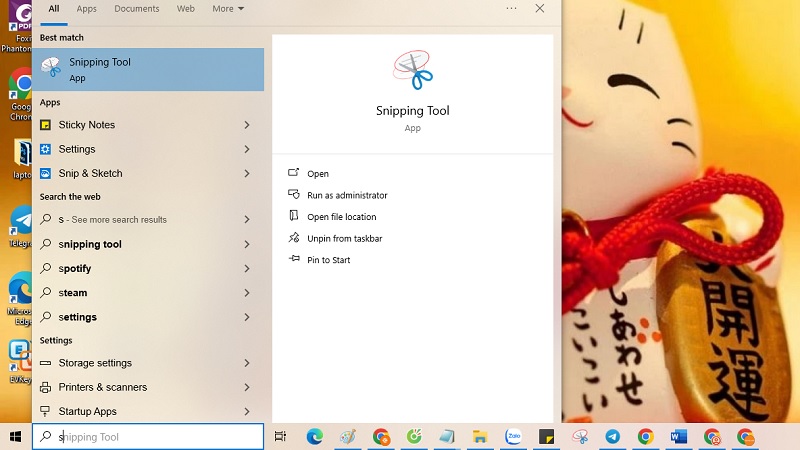This screenshot has width=800, height=450.
Task: Expand Startup Apps result arrow
Action: pyautogui.click(x=247, y=411)
